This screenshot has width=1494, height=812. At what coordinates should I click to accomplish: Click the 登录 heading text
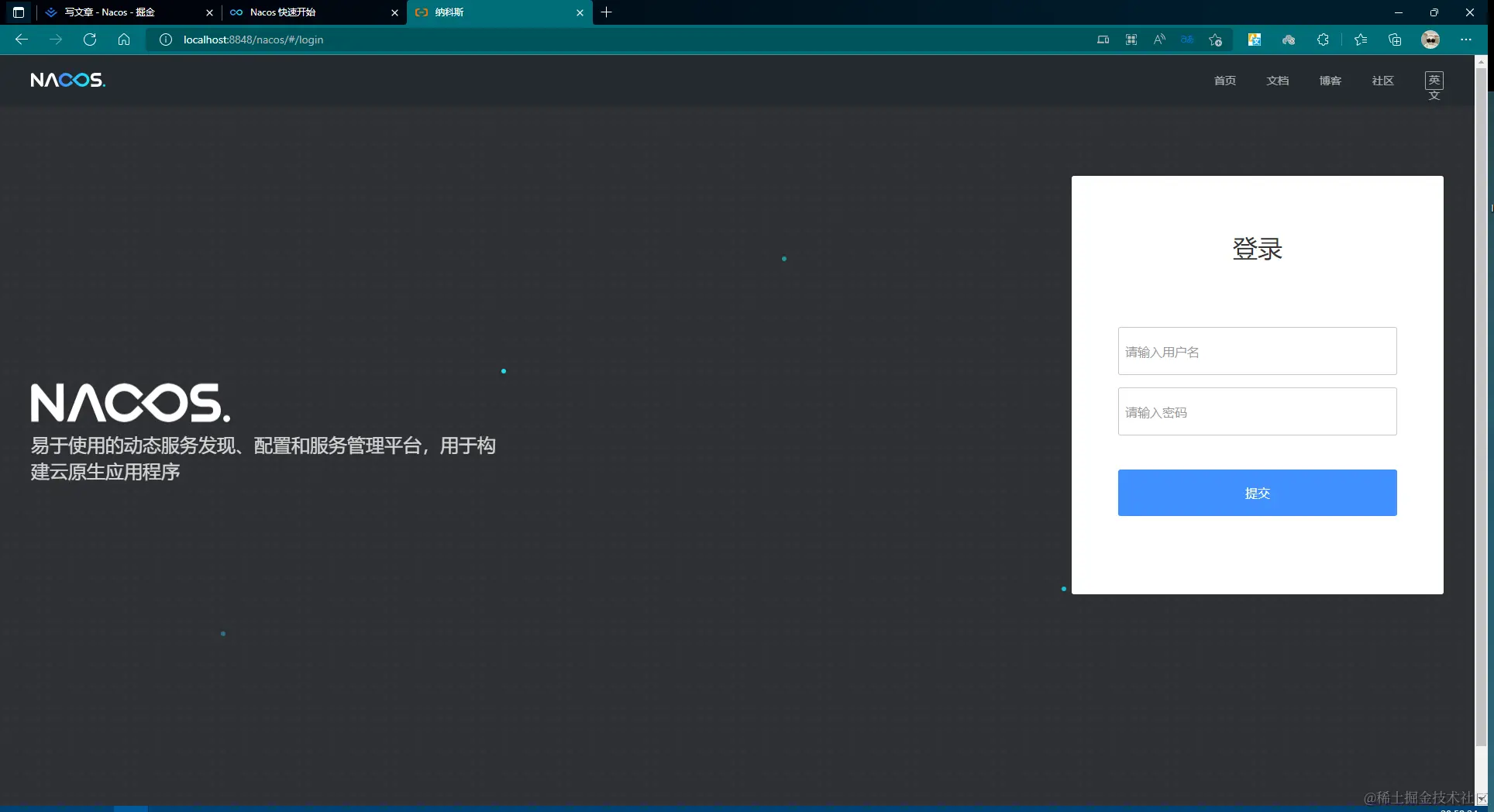tap(1257, 249)
